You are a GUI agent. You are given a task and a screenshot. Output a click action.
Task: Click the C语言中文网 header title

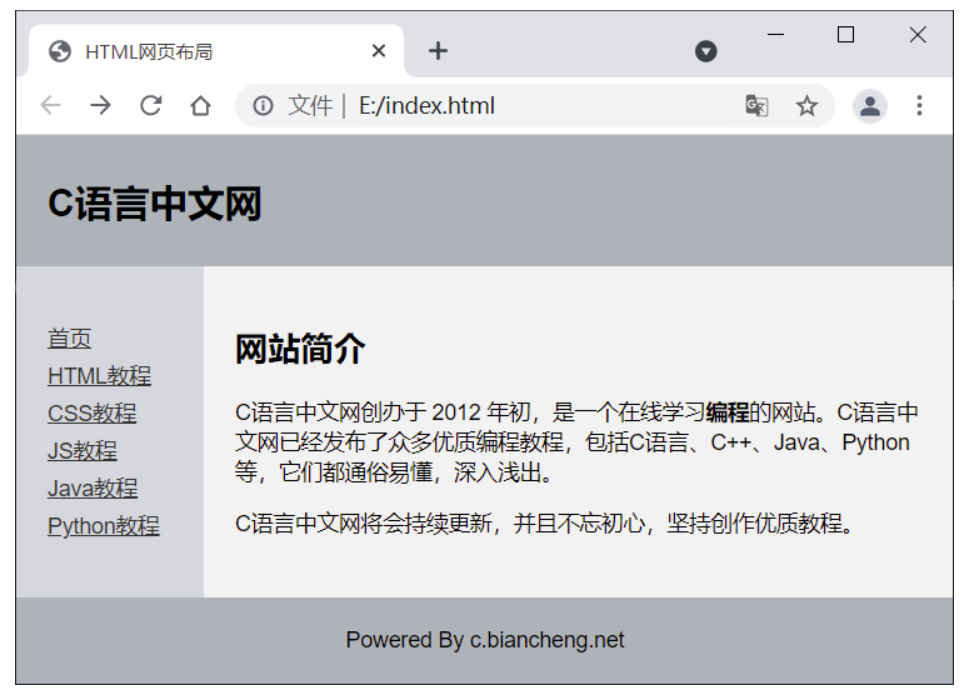[x=155, y=204]
